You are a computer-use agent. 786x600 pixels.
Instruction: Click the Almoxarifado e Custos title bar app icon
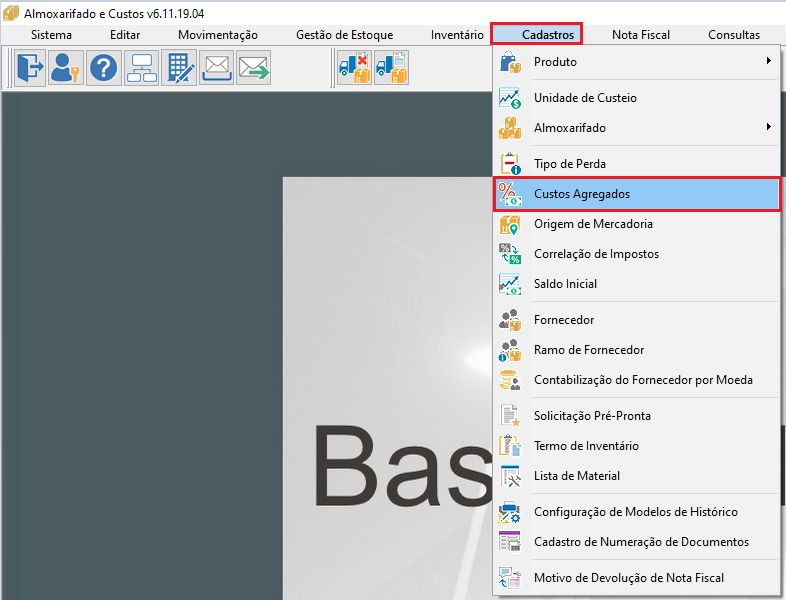pos(11,14)
